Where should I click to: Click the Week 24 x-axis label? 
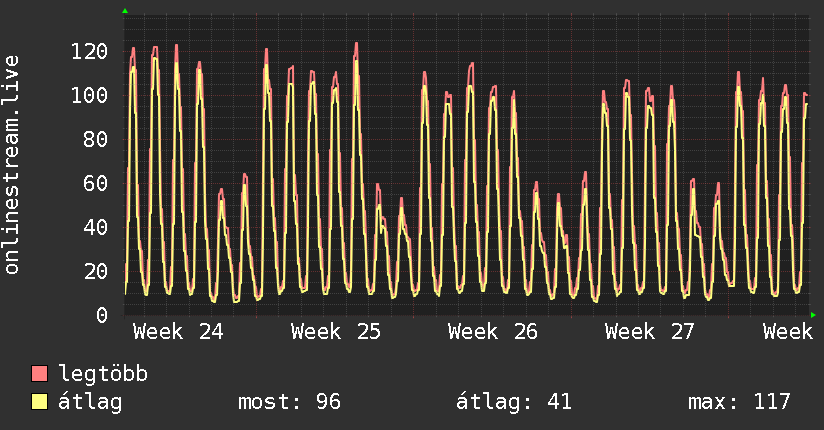[x=178, y=332]
